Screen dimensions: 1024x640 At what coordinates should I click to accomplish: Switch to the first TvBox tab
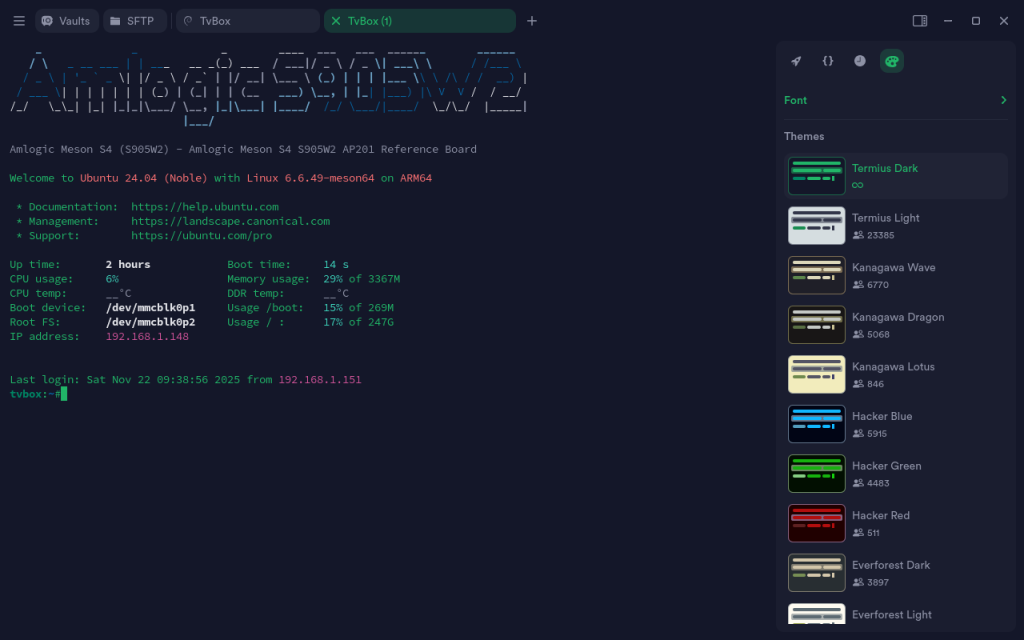[x=246, y=21]
